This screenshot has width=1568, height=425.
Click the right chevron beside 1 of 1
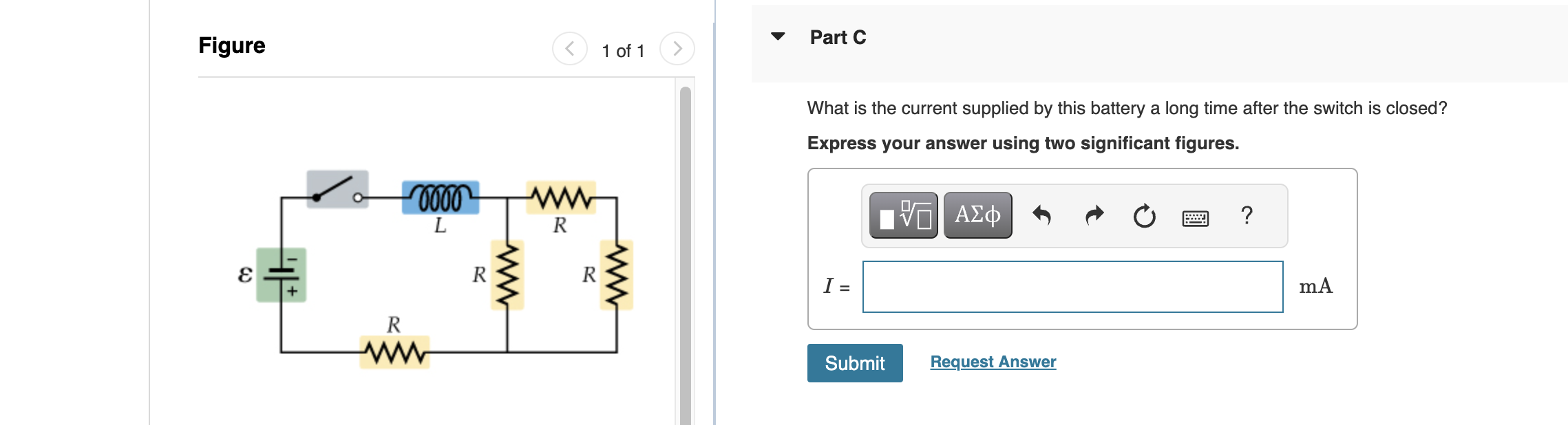[677, 47]
